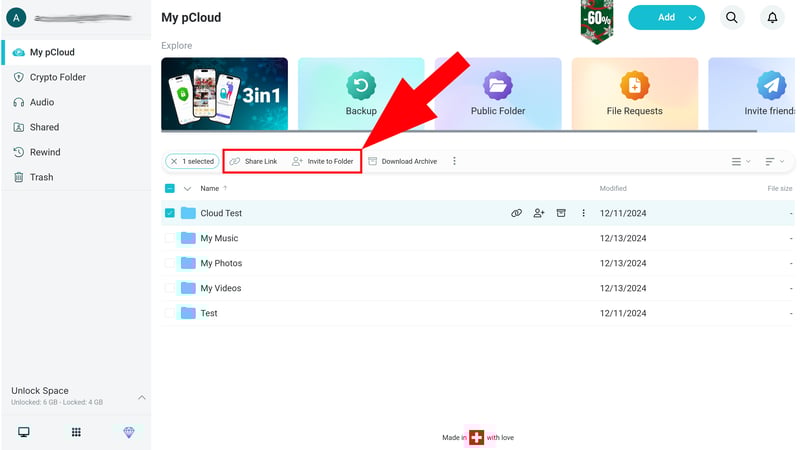The height and width of the screenshot is (450, 800).
Task: Click Share Link in toolbar
Action: (x=254, y=161)
